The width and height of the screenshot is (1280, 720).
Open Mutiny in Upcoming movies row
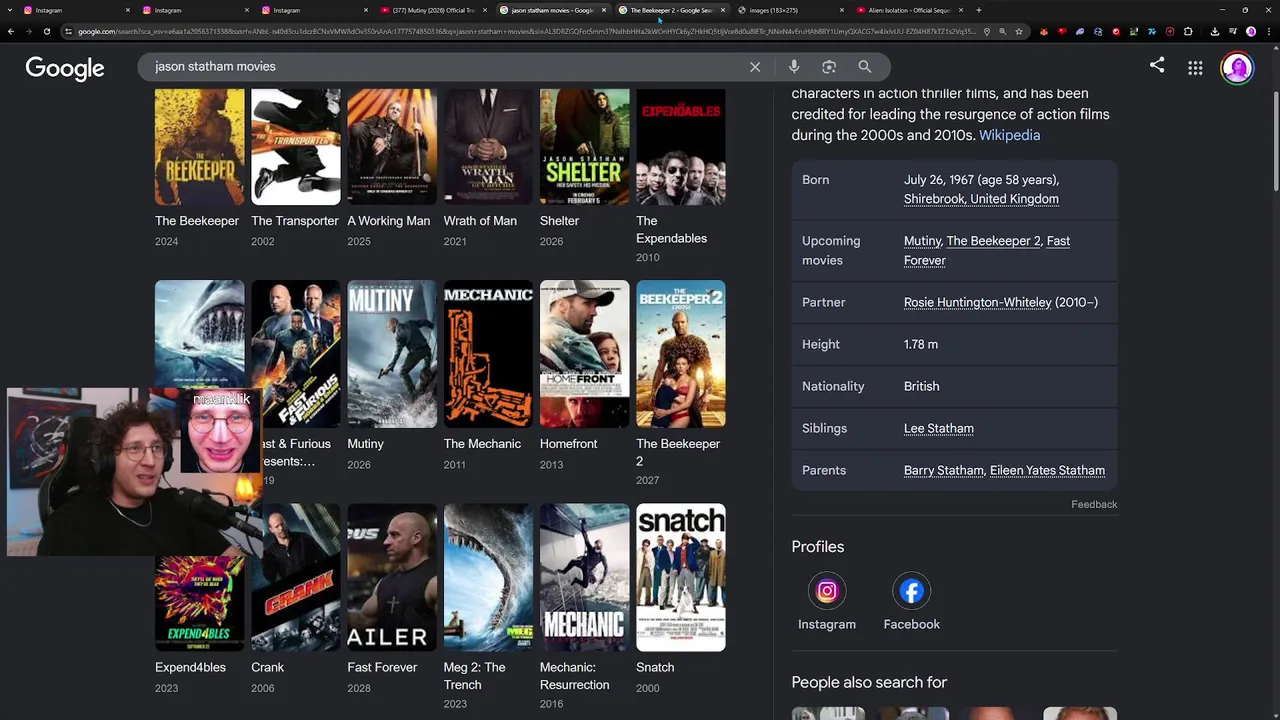922,241
